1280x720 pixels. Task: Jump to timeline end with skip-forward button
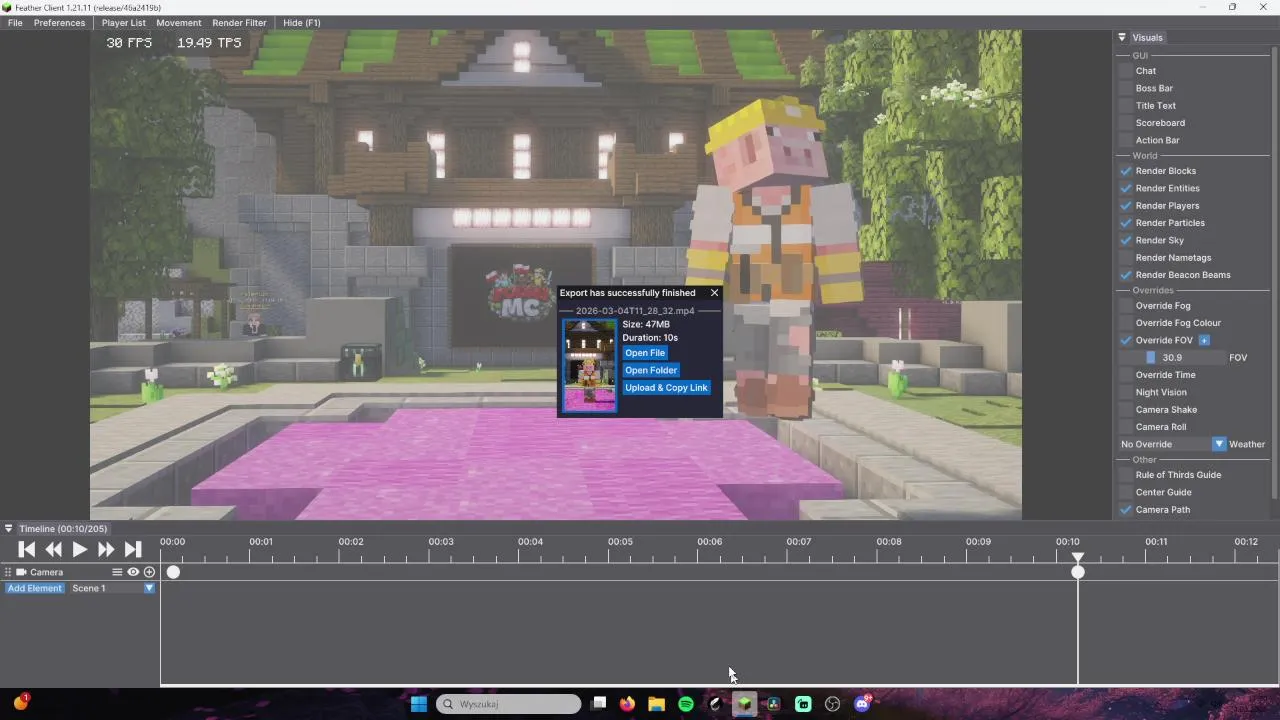pos(132,549)
